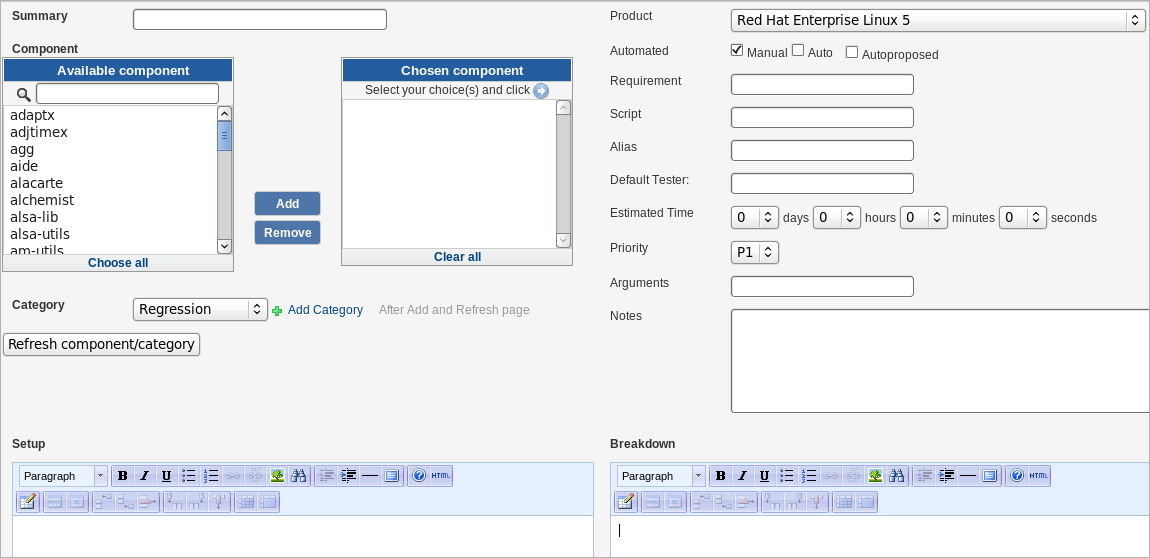Screen dimensions: 1150x558
Task: Open HTML source editor in Breakdown toolbar
Action: (1039, 476)
